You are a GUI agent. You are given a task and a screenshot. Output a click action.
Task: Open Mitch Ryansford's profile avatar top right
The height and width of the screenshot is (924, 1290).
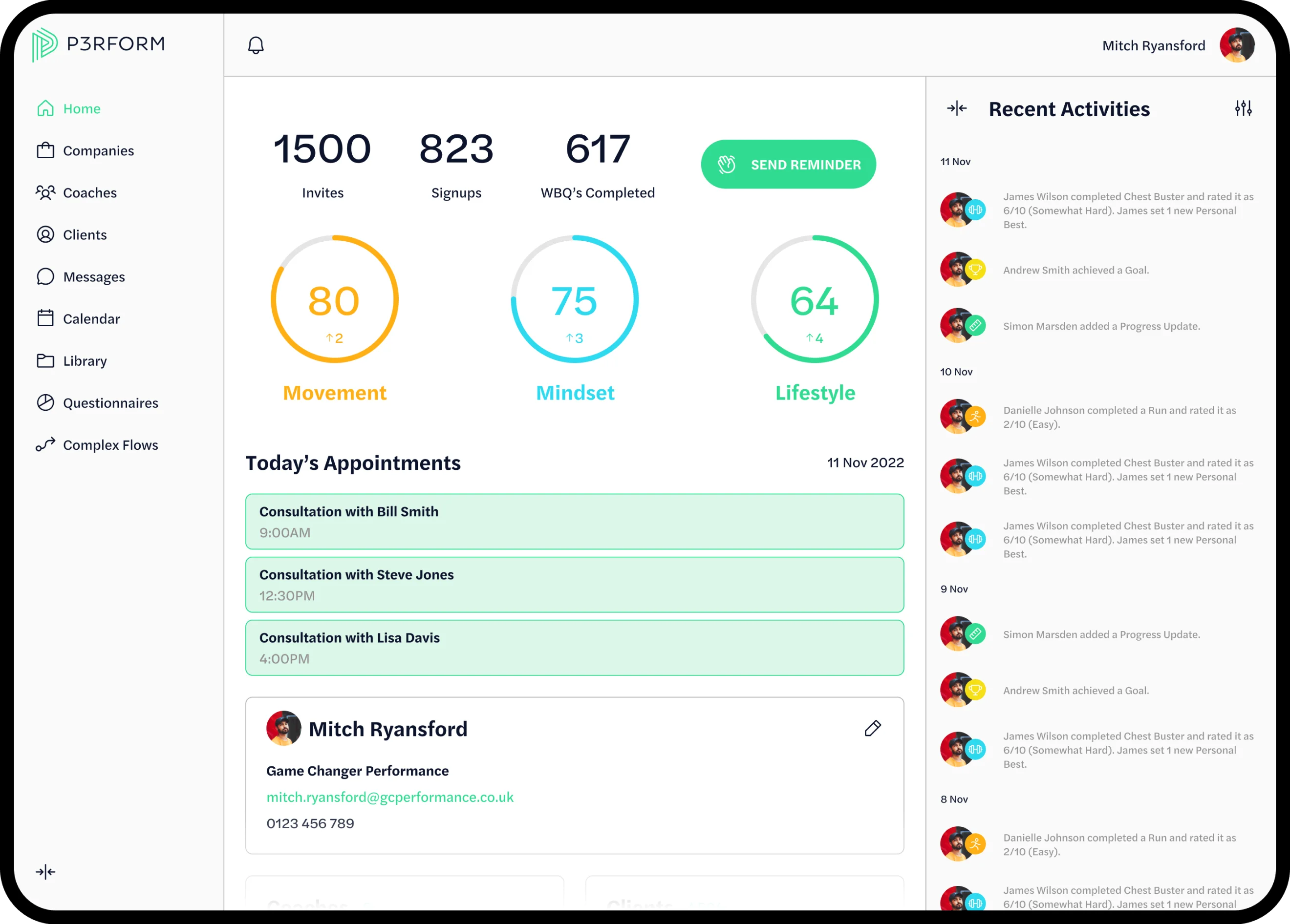[x=1238, y=45]
